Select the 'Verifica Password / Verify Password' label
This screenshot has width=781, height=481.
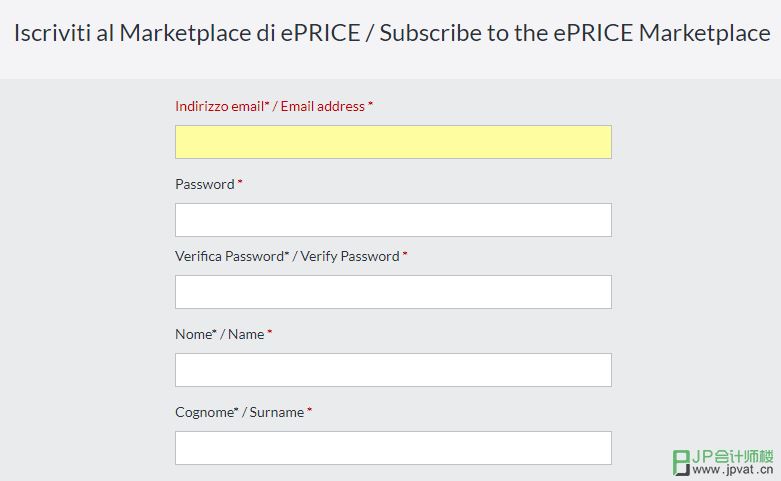coord(287,256)
